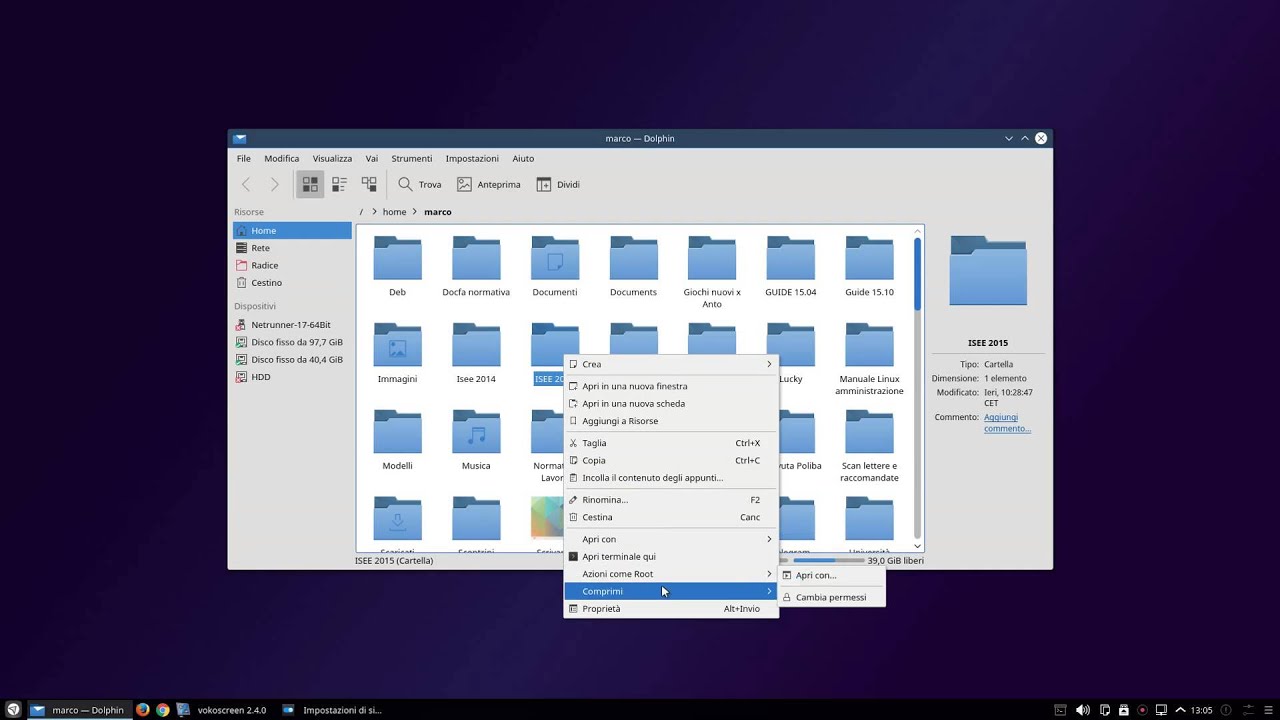Click the Trova search button
Image resolution: width=1280 pixels, height=720 pixels.
coord(419,184)
